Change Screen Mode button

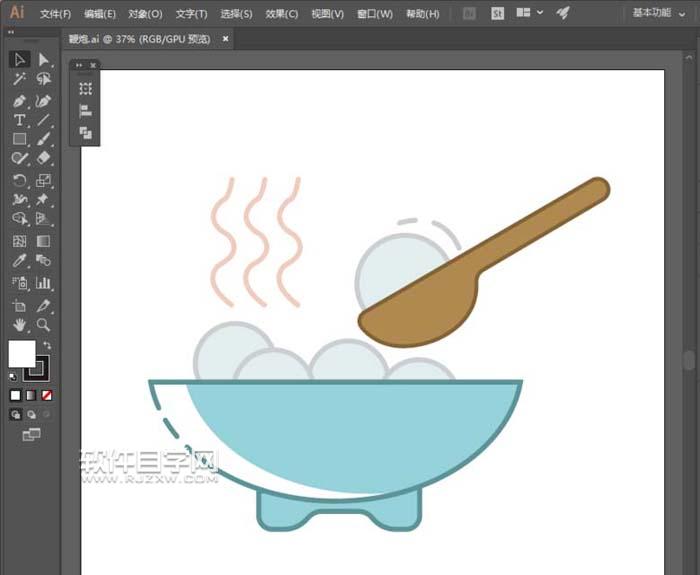31,434
